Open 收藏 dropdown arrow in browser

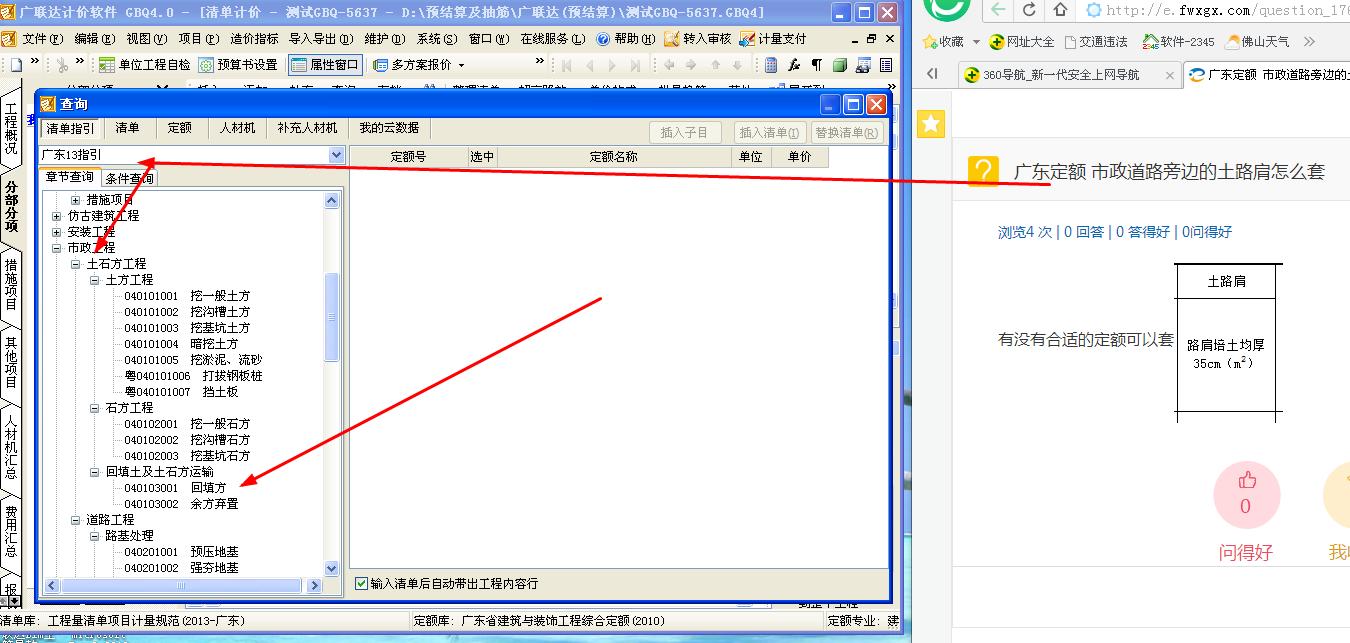point(976,42)
